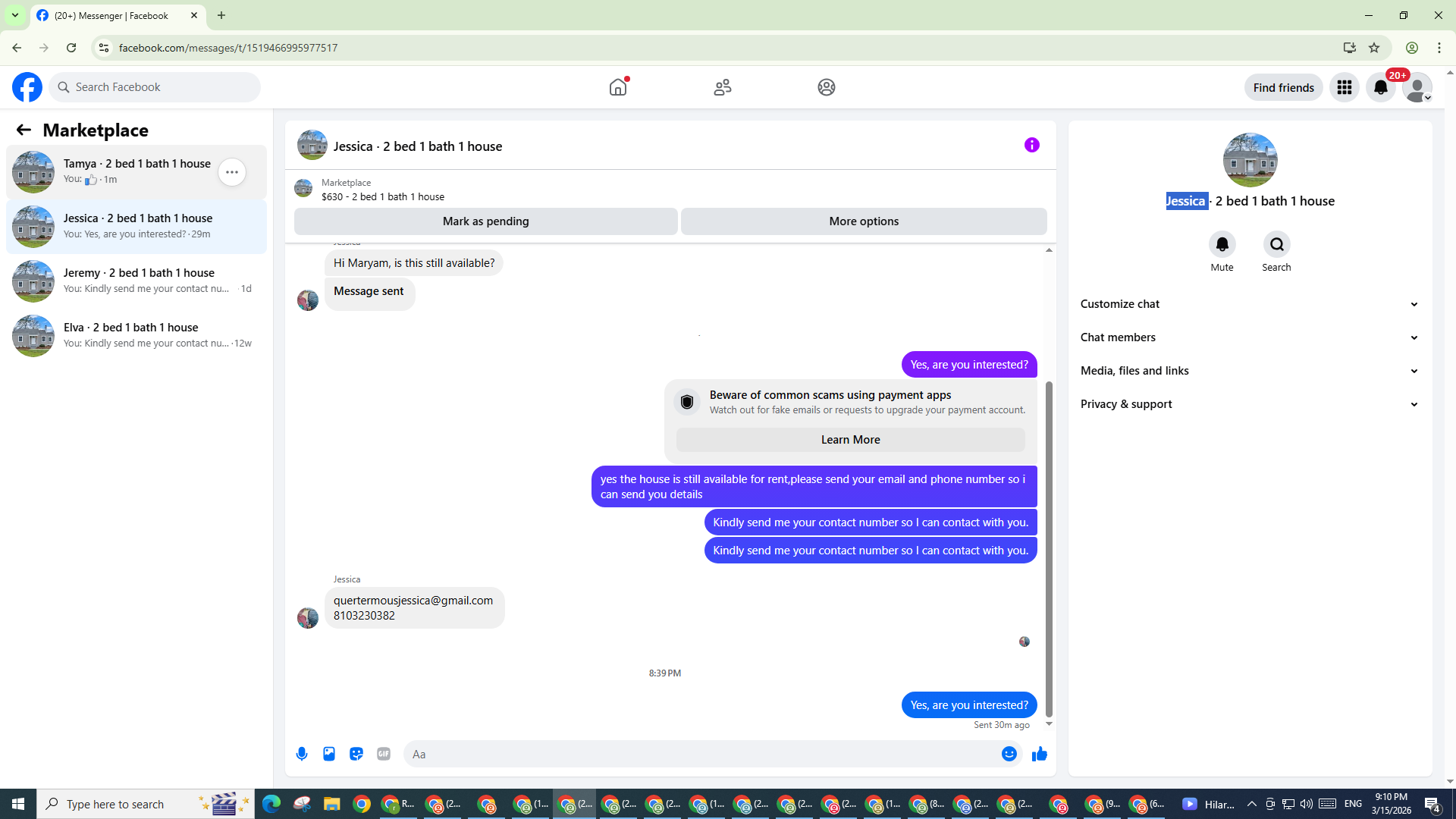Screen dimensions: 1456x819
Task: Click Jessica's avatar beside email message
Action: pos(308,618)
